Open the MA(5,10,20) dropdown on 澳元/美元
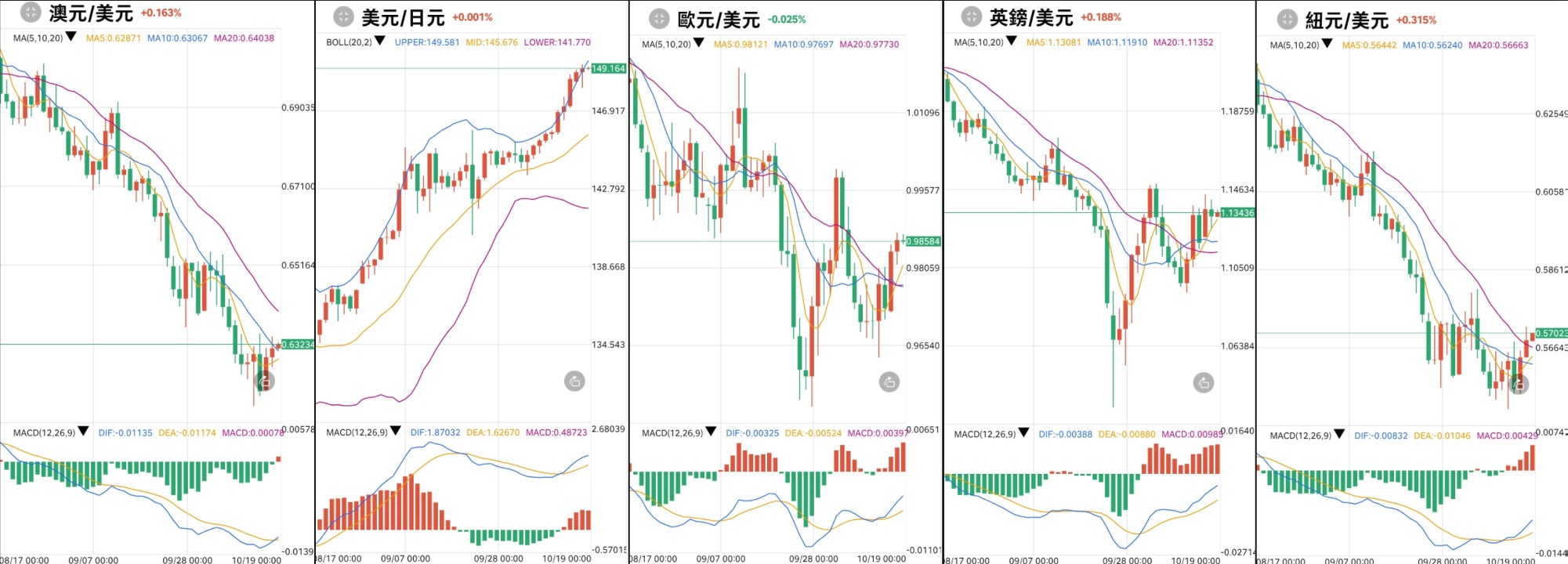1568x564 pixels. pos(71,37)
